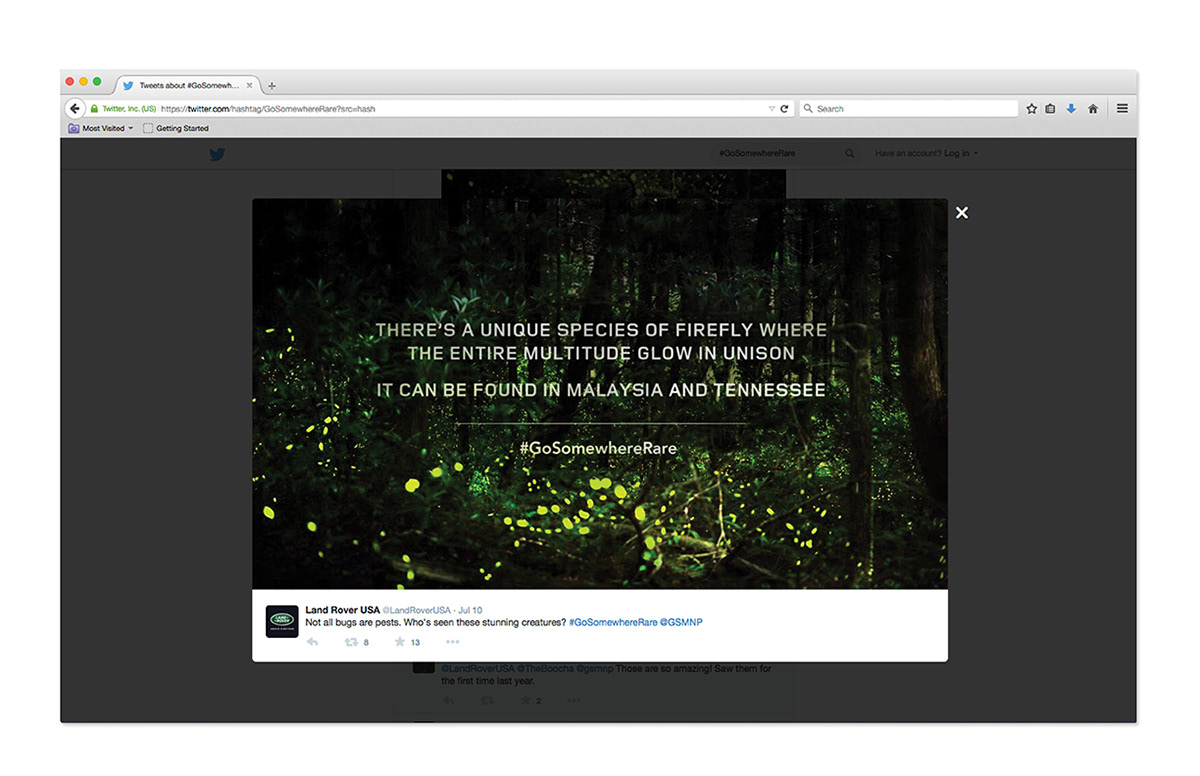Click the Twitter bird logo

(x=217, y=154)
